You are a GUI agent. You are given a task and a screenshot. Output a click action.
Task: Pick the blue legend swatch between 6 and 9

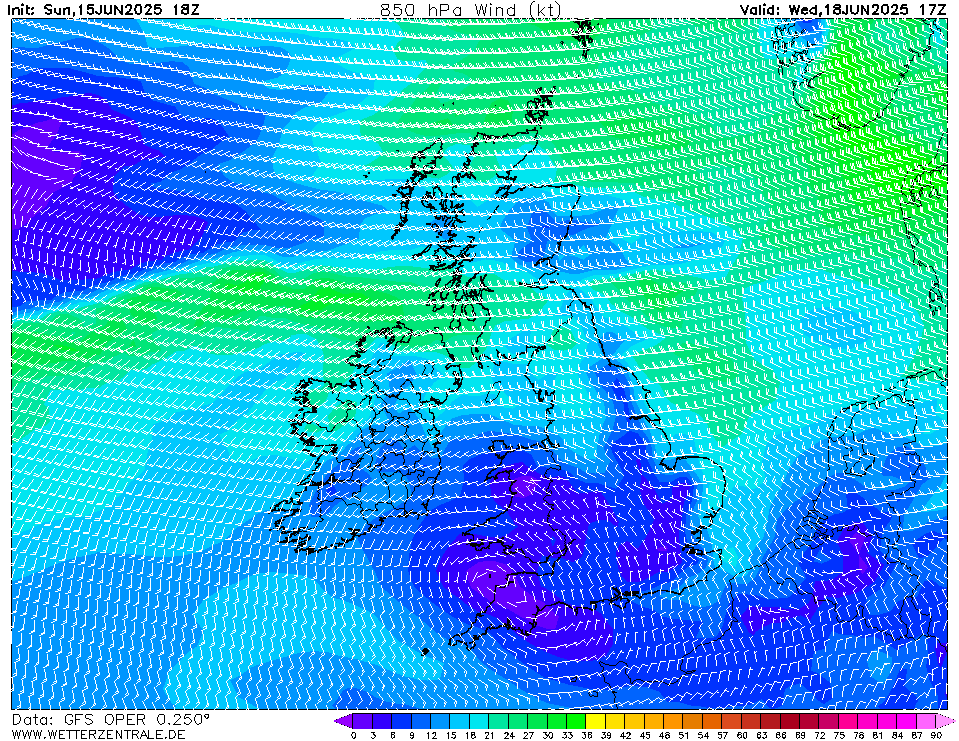pos(402,721)
